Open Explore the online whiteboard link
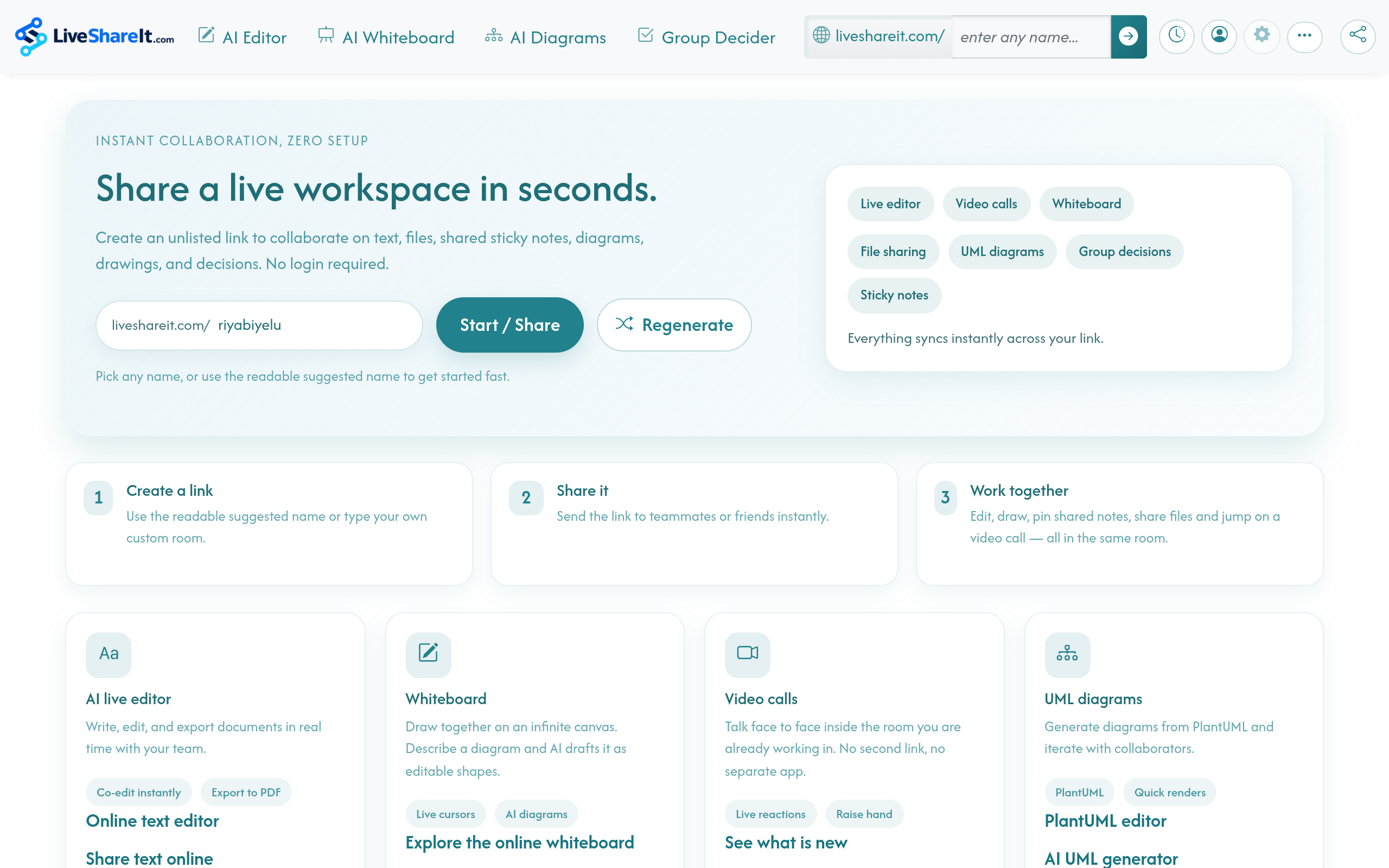Image resolution: width=1389 pixels, height=868 pixels. click(x=519, y=843)
